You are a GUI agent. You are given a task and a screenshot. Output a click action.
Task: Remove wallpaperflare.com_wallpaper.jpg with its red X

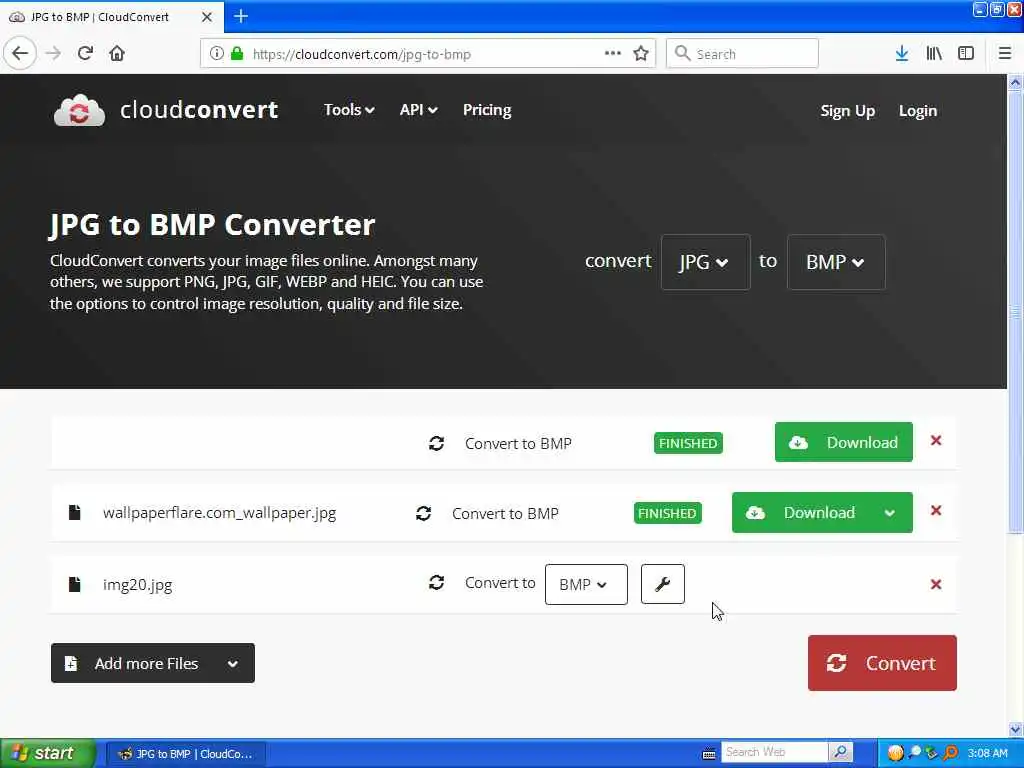(x=936, y=511)
